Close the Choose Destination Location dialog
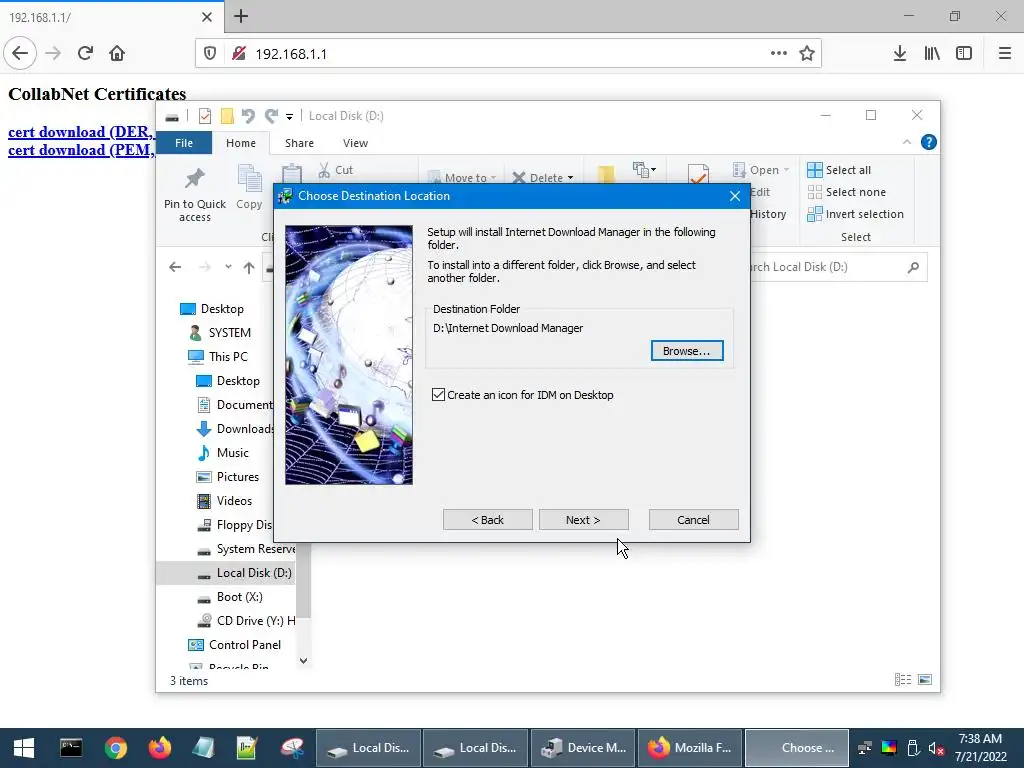This screenshot has height=768, width=1024. click(735, 196)
